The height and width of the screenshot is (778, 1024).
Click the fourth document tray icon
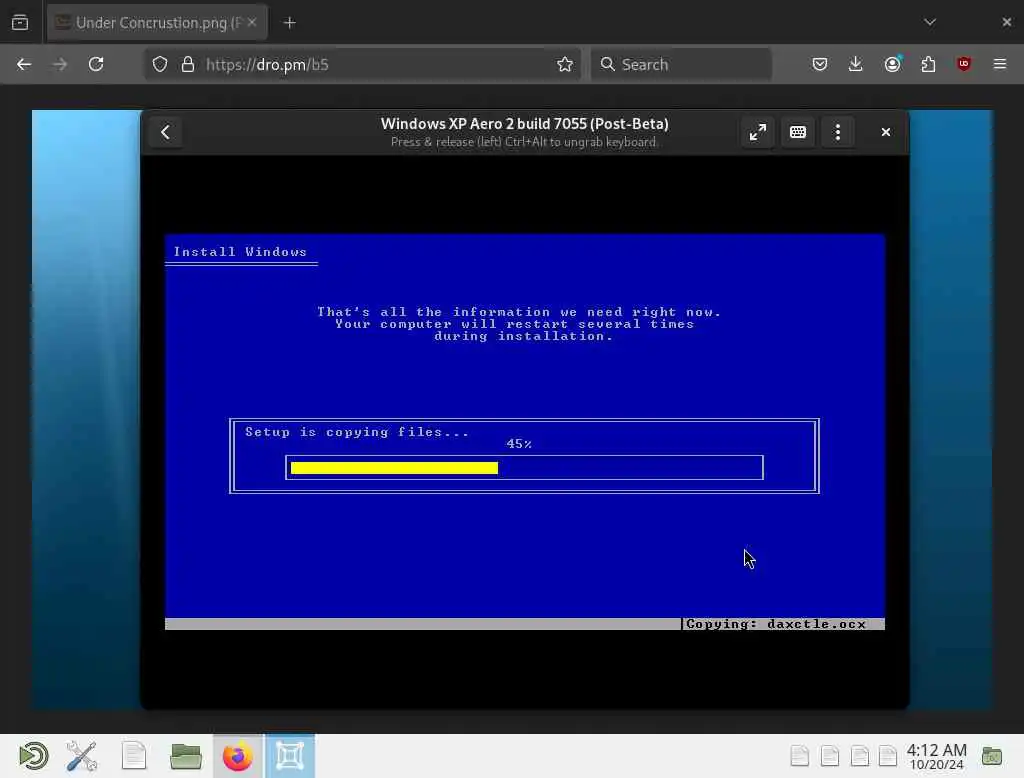[888, 756]
